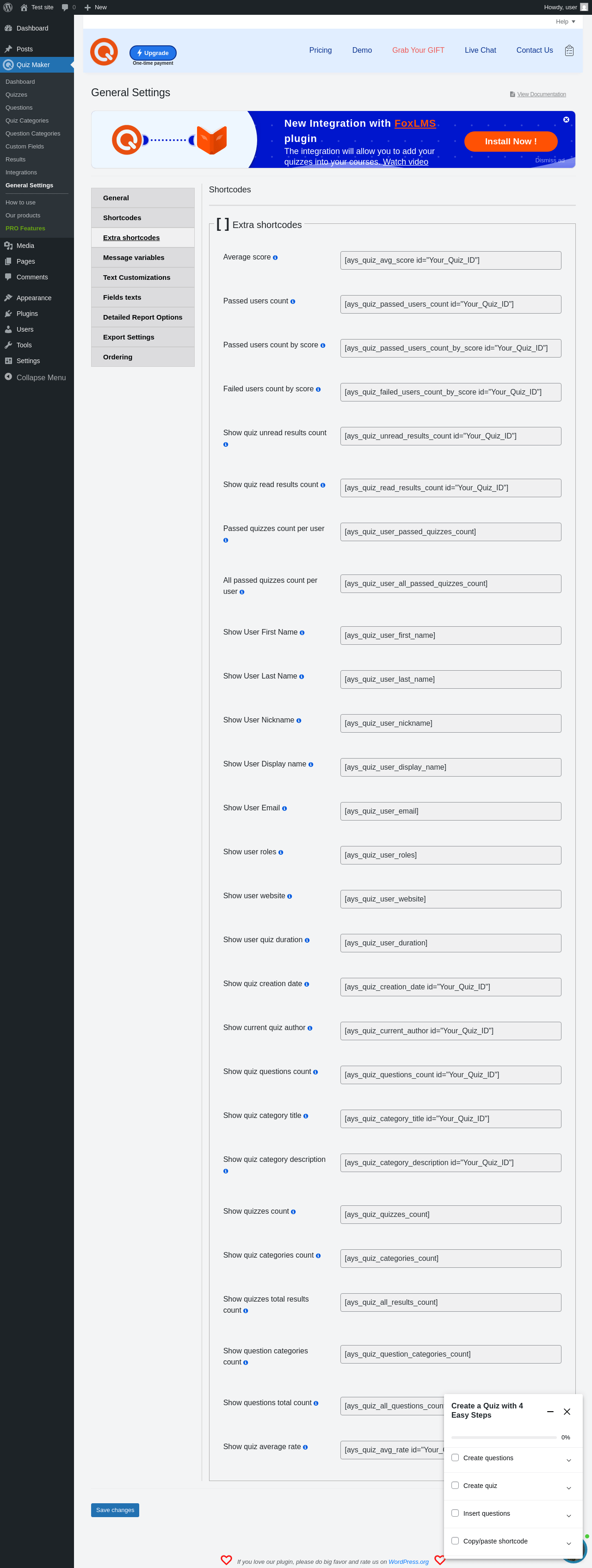
Task: Click the Save changes button
Action: point(115,1510)
